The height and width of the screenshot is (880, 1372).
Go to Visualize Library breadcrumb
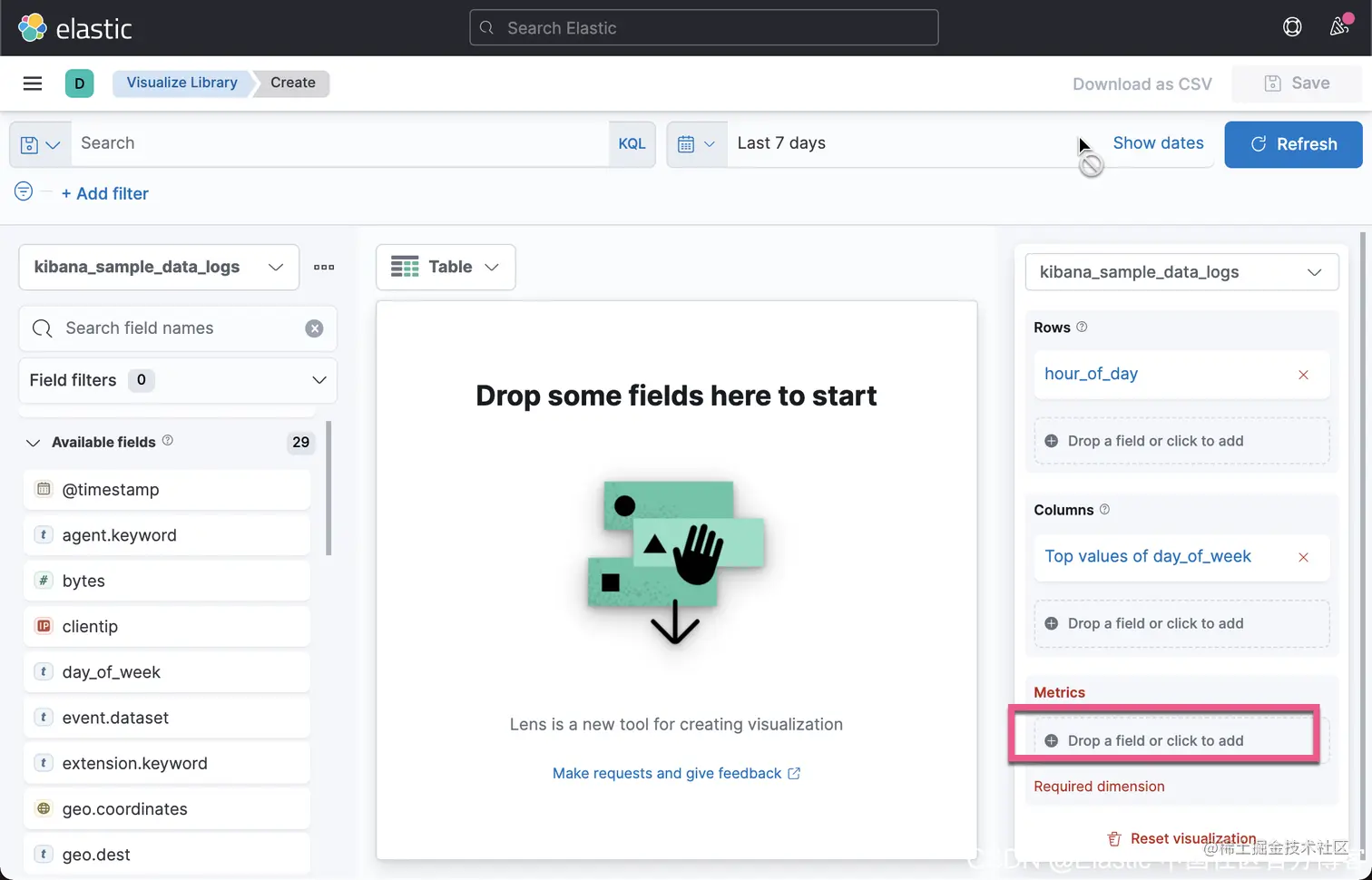(181, 83)
